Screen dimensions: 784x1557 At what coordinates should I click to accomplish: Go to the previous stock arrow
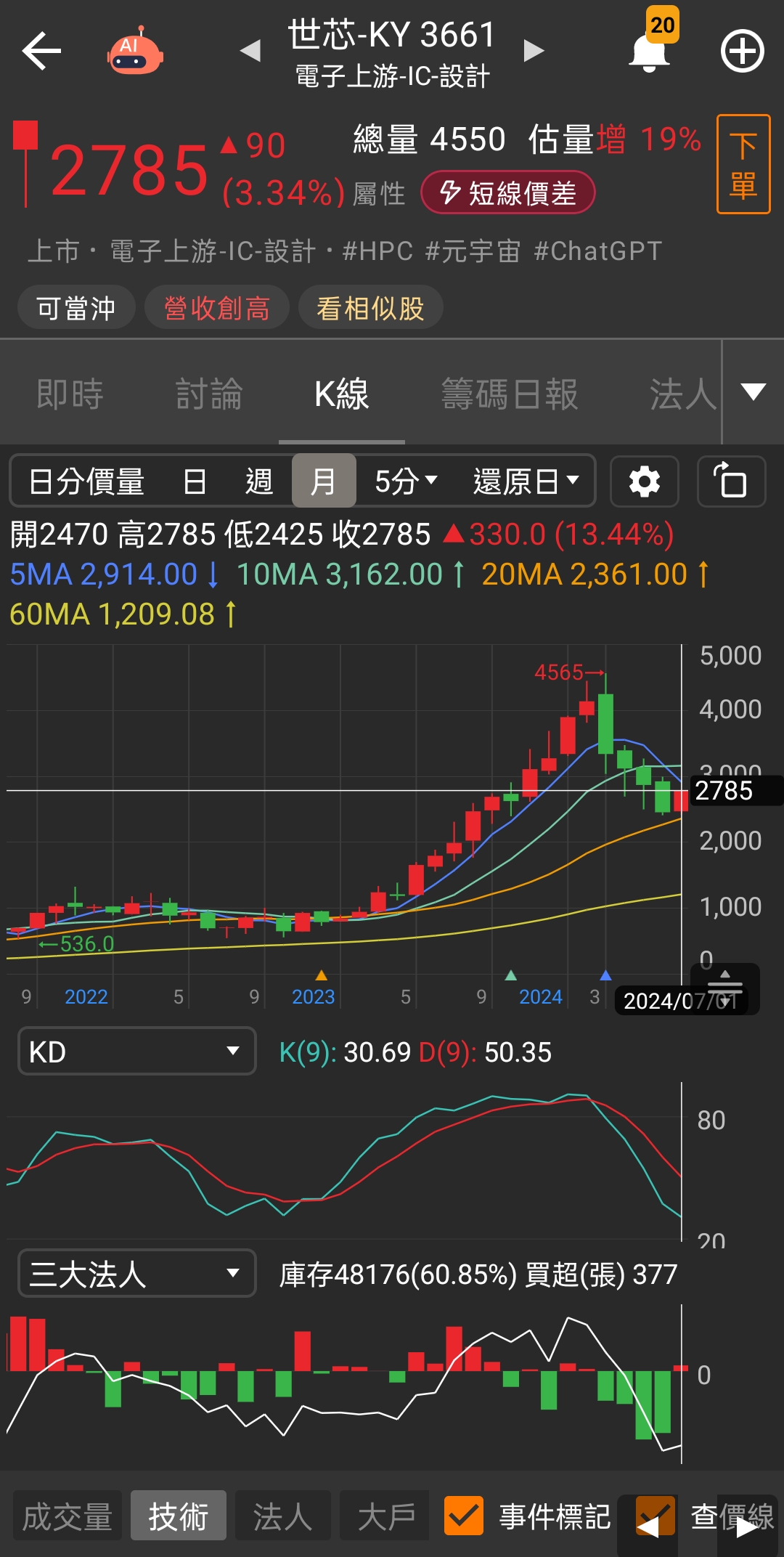[250, 51]
